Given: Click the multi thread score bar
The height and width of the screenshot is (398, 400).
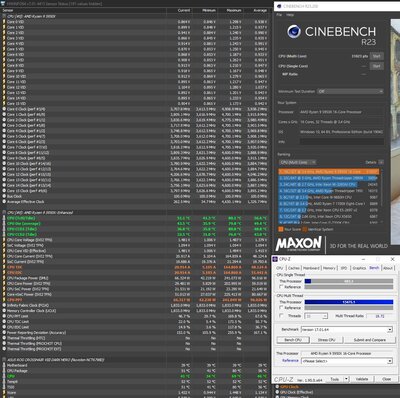Looking at the screenshot, I should click(x=349, y=302).
